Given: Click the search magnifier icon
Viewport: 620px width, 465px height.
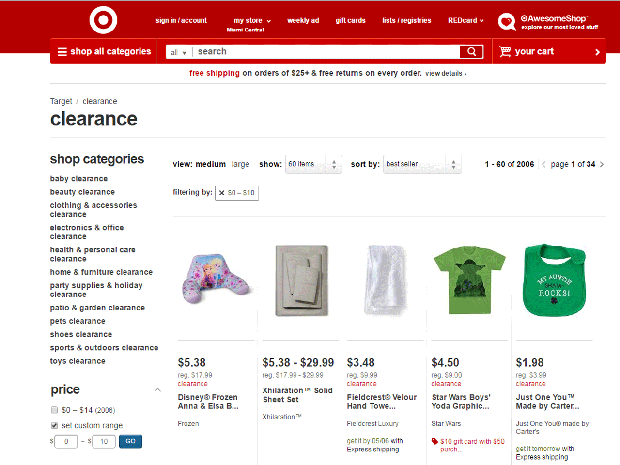Looking at the screenshot, I should 472,51.
